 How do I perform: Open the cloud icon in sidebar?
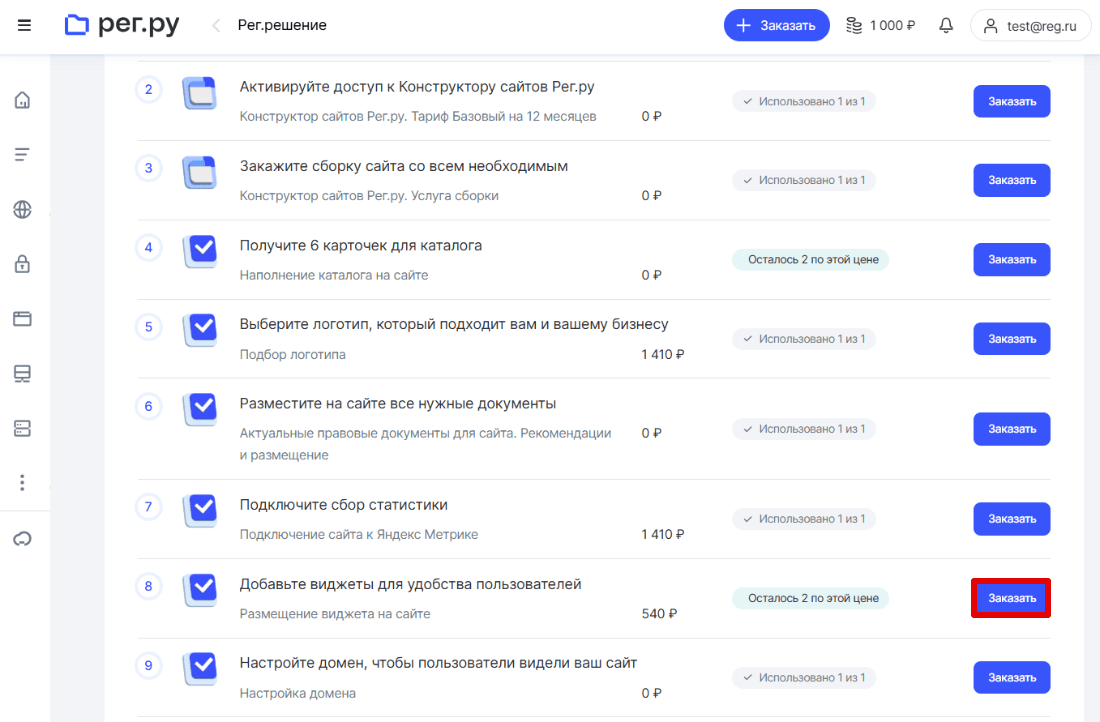[x=22, y=539]
